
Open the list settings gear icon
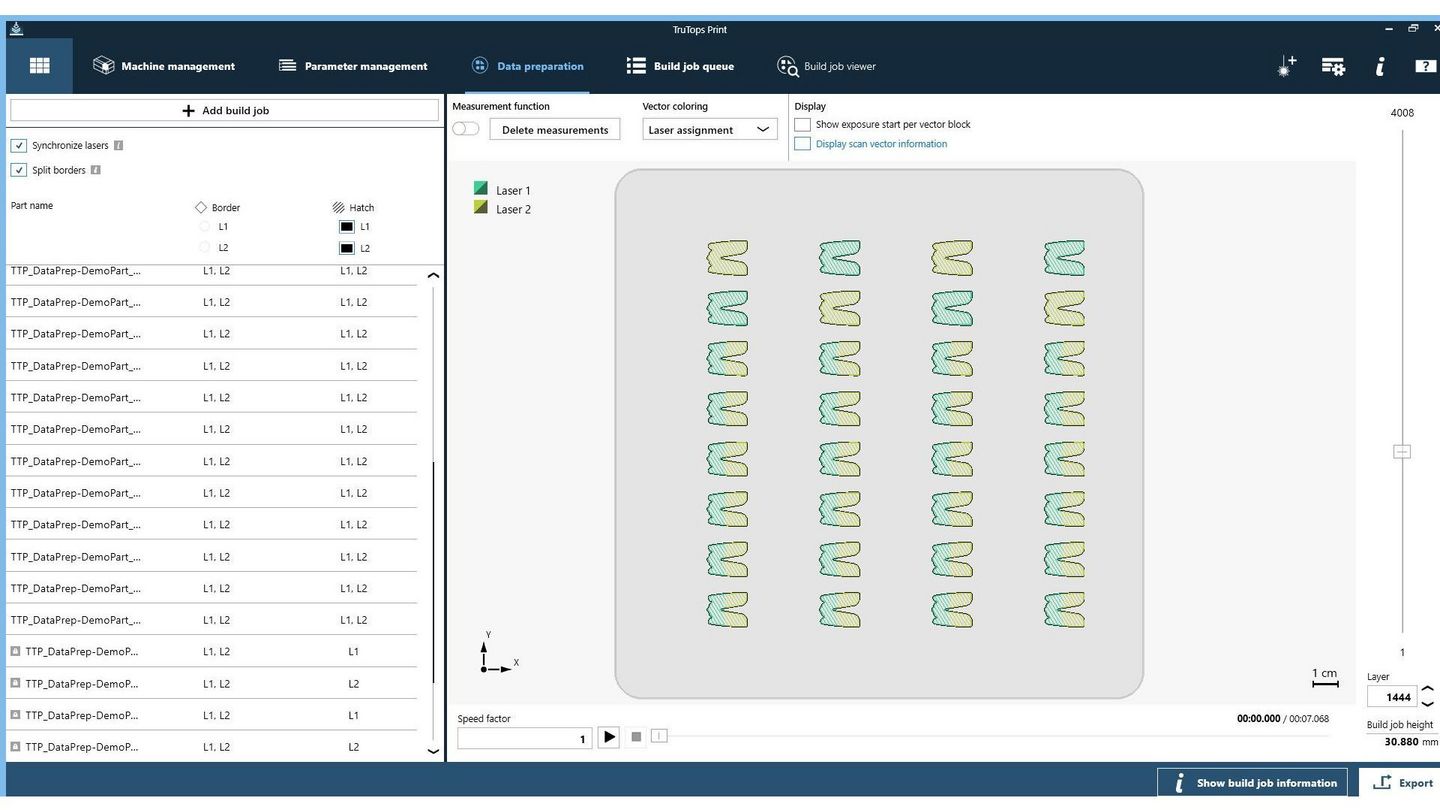tap(1333, 66)
